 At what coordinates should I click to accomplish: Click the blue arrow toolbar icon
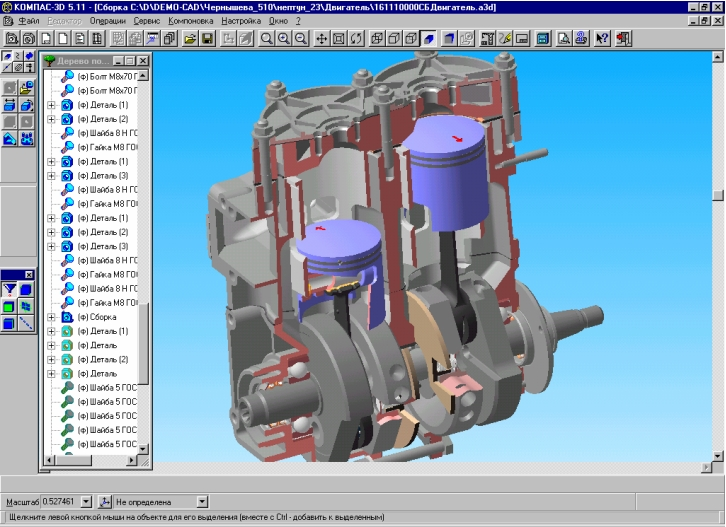click(x=152, y=38)
